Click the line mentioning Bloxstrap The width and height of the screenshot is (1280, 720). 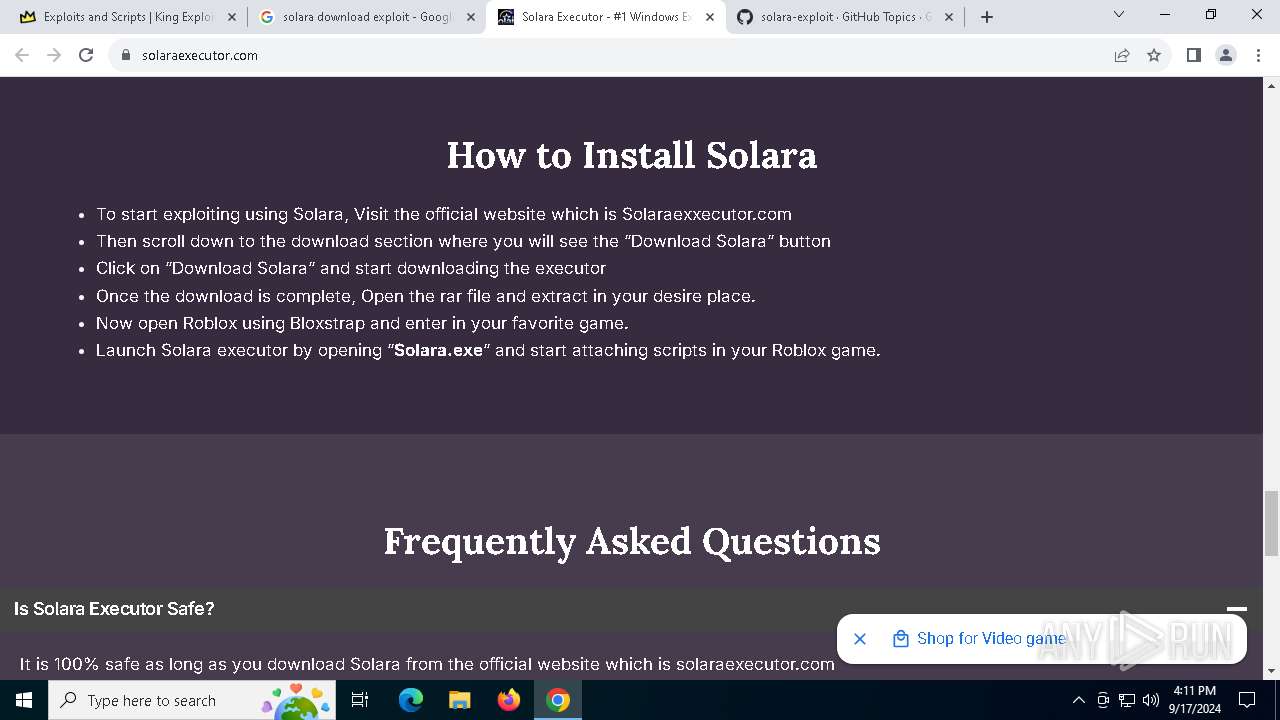click(362, 323)
